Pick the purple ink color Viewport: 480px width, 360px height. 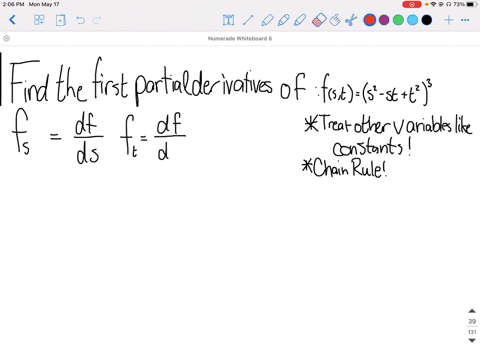click(384, 20)
